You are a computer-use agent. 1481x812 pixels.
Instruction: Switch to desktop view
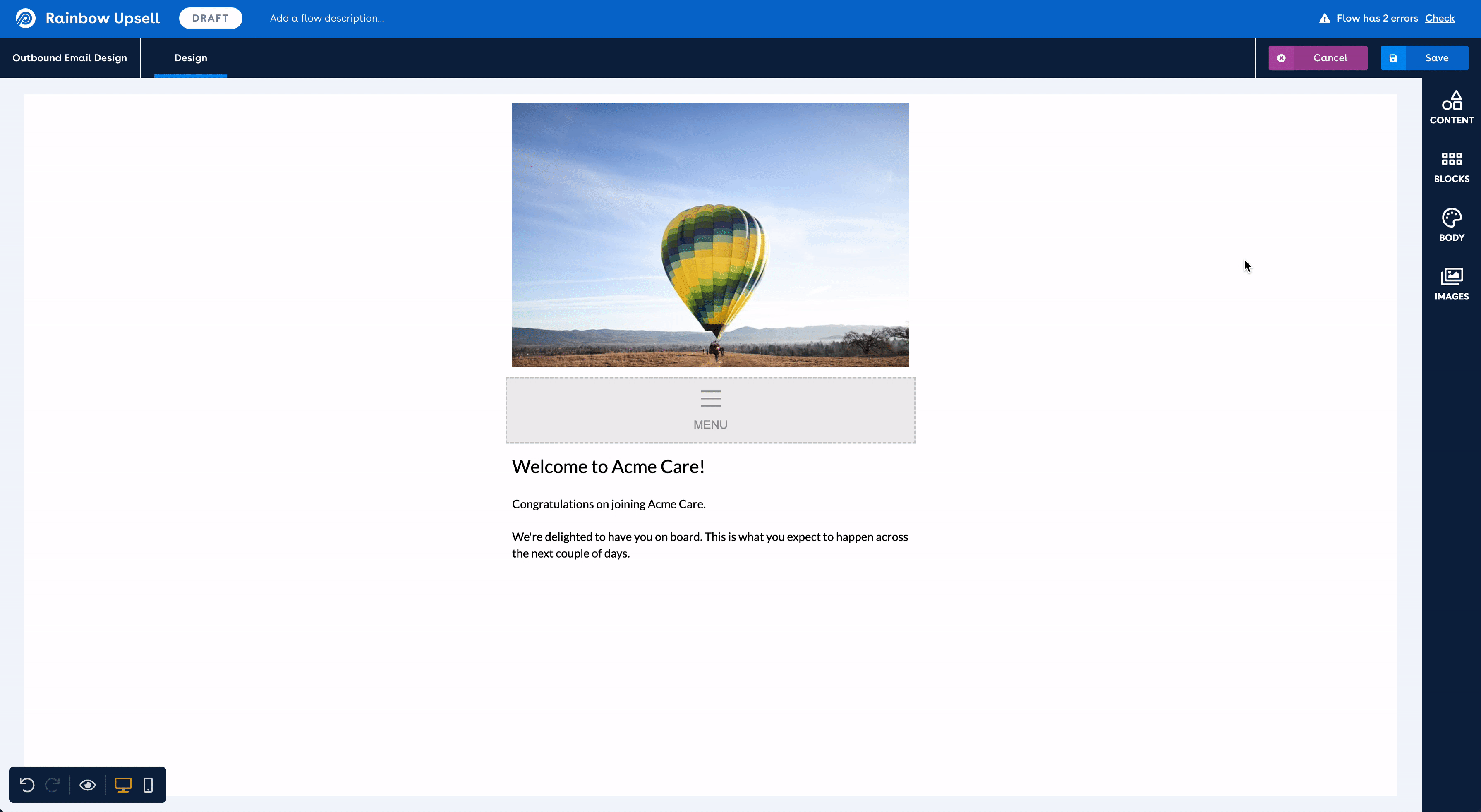coord(123,784)
